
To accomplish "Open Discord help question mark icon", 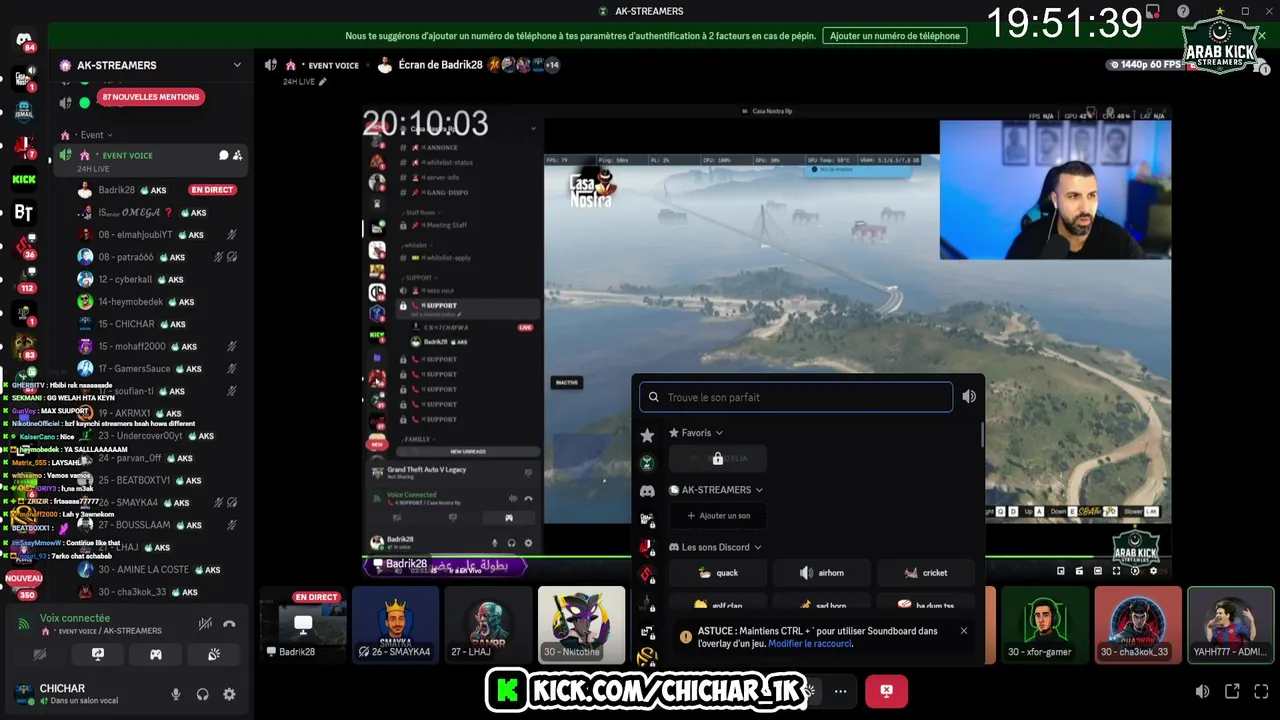I will [x=1184, y=12].
